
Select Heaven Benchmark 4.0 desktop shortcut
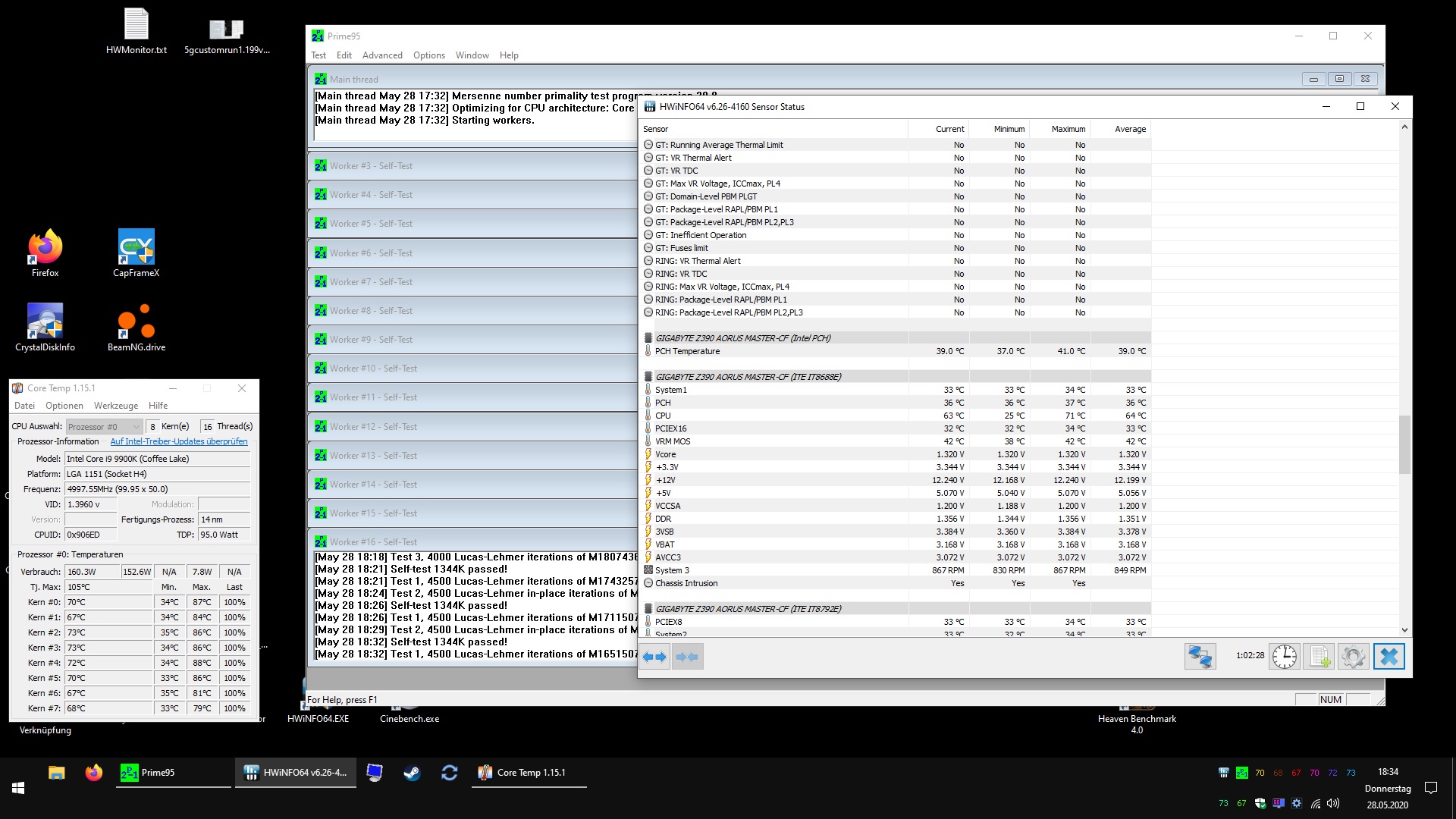click(x=1137, y=719)
